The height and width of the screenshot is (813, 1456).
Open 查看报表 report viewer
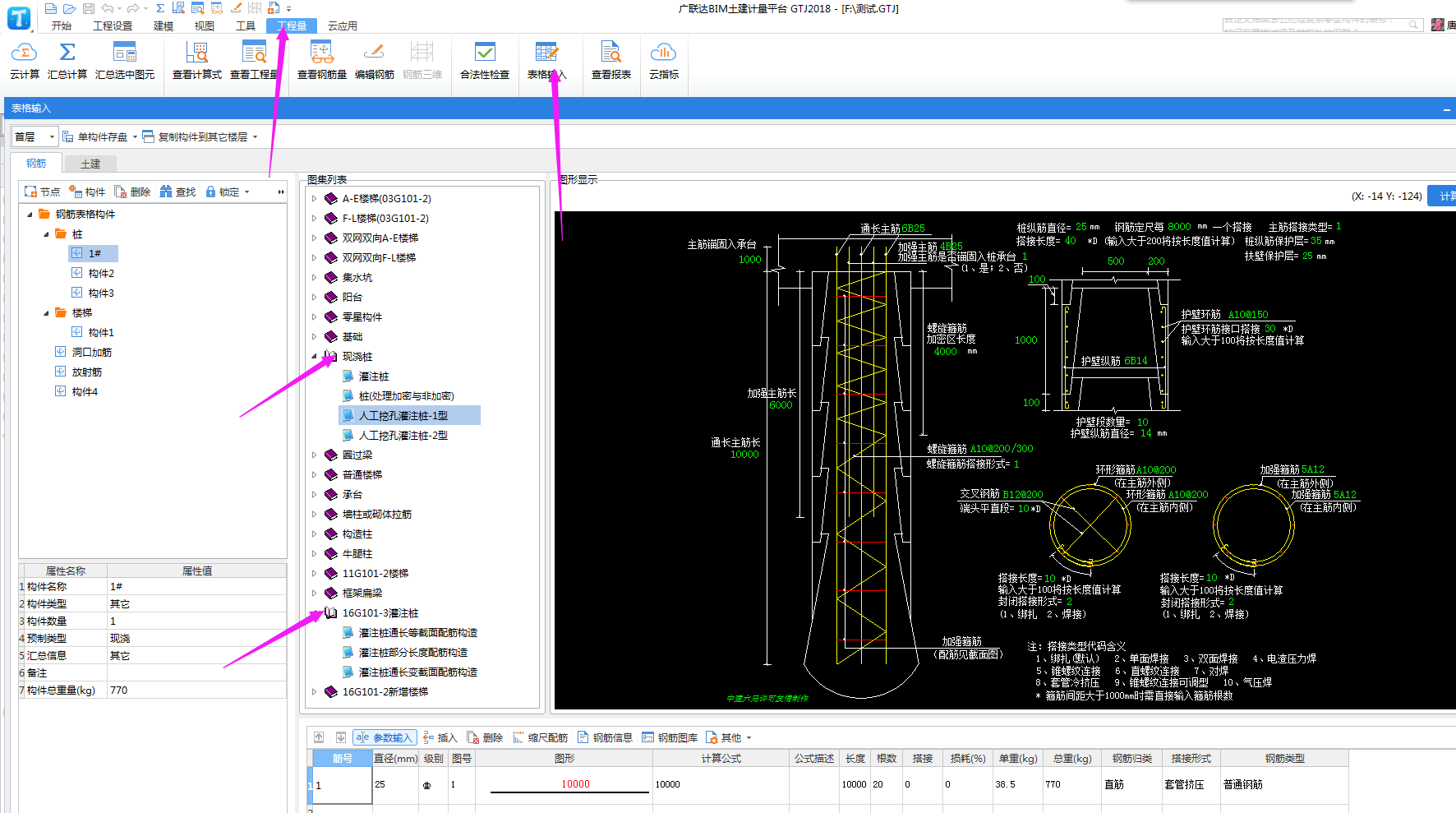pyautogui.click(x=611, y=61)
